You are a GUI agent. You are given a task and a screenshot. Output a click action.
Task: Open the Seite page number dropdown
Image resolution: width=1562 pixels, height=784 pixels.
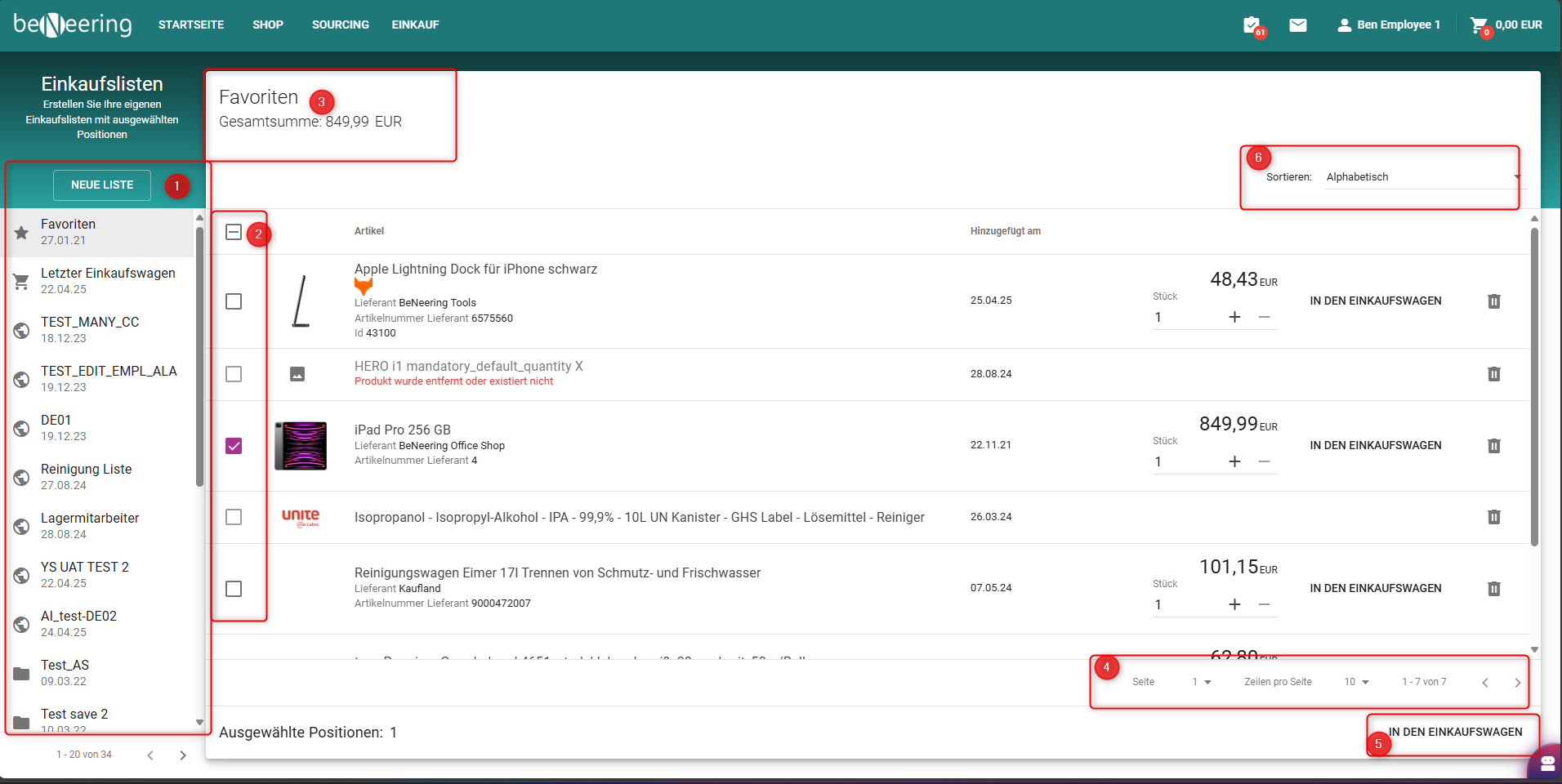pyautogui.click(x=1201, y=682)
